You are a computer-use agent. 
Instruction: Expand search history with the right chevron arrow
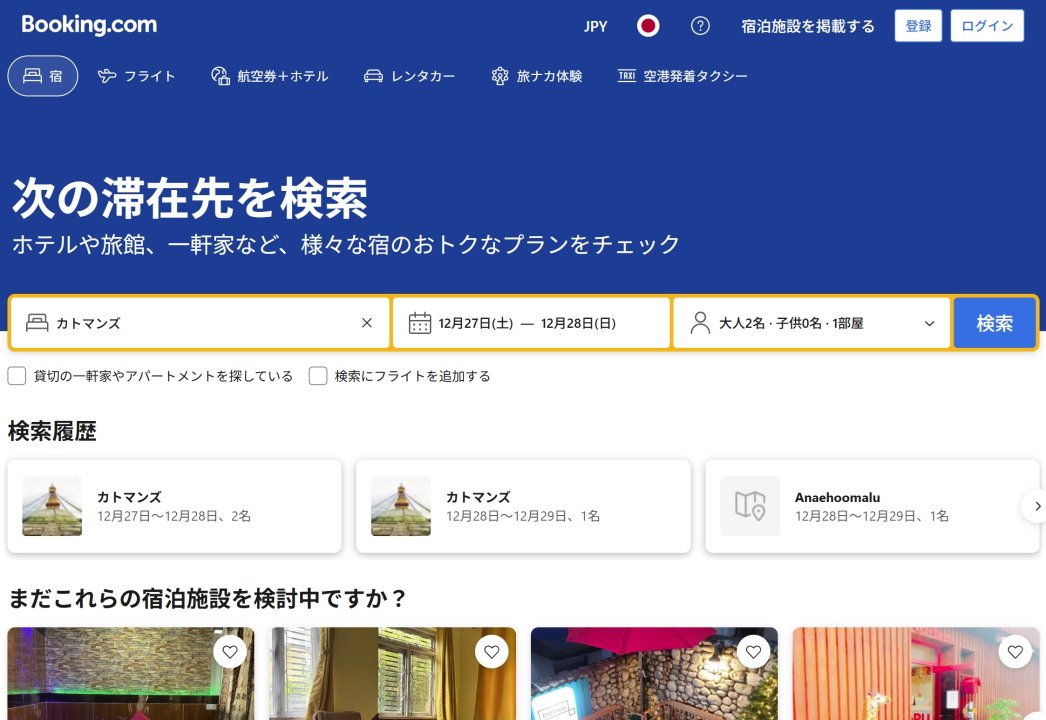(x=1039, y=506)
